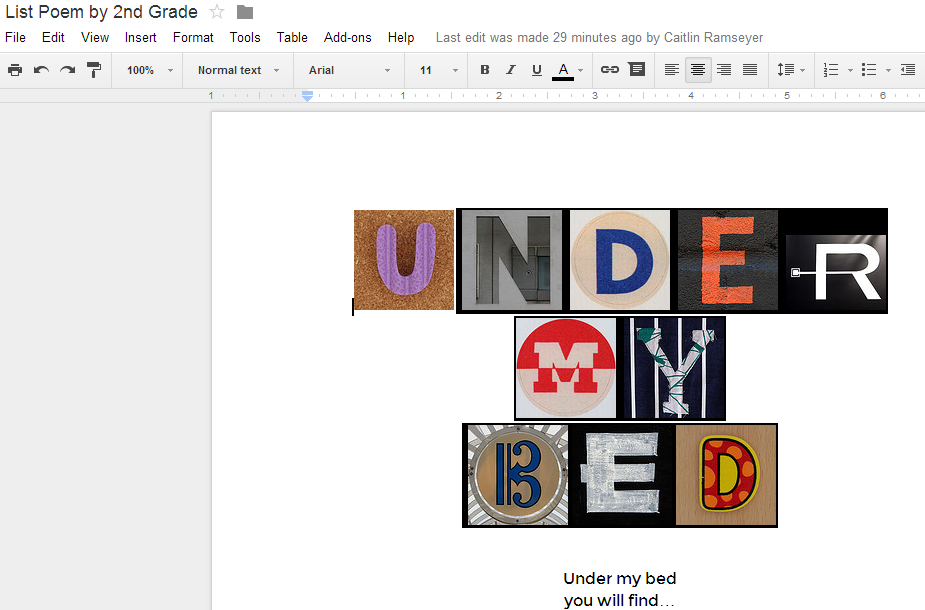Undo the last action

pyautogui.click(x=41, y=70)
